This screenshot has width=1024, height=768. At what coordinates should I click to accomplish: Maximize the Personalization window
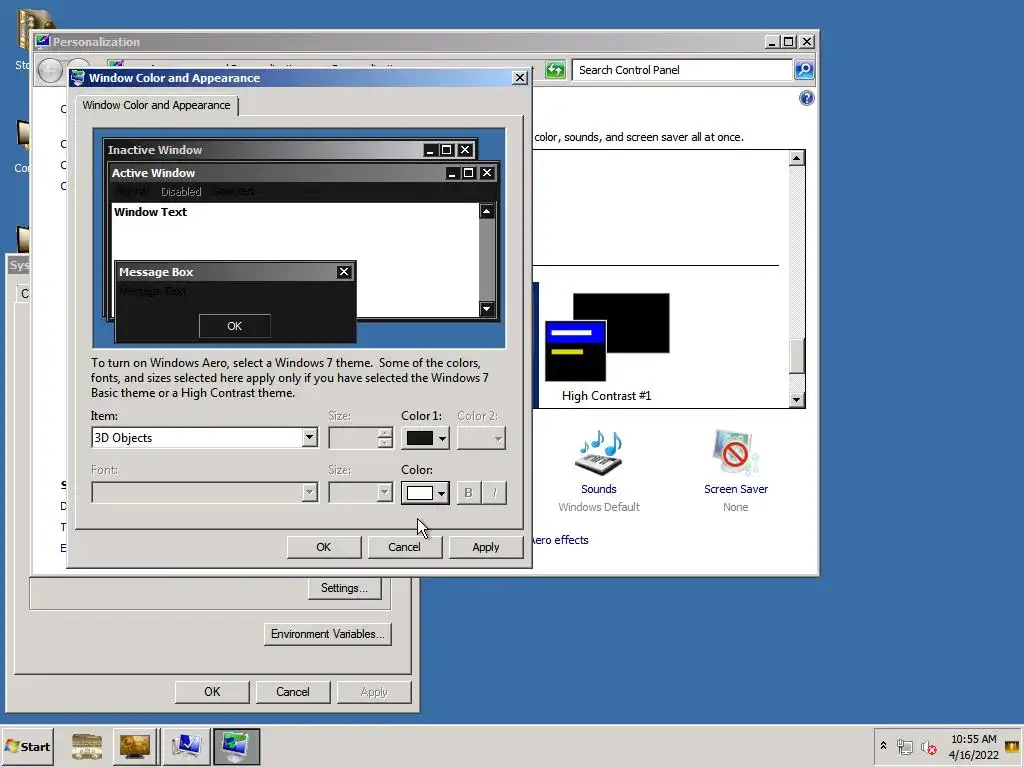click(789, 42)
